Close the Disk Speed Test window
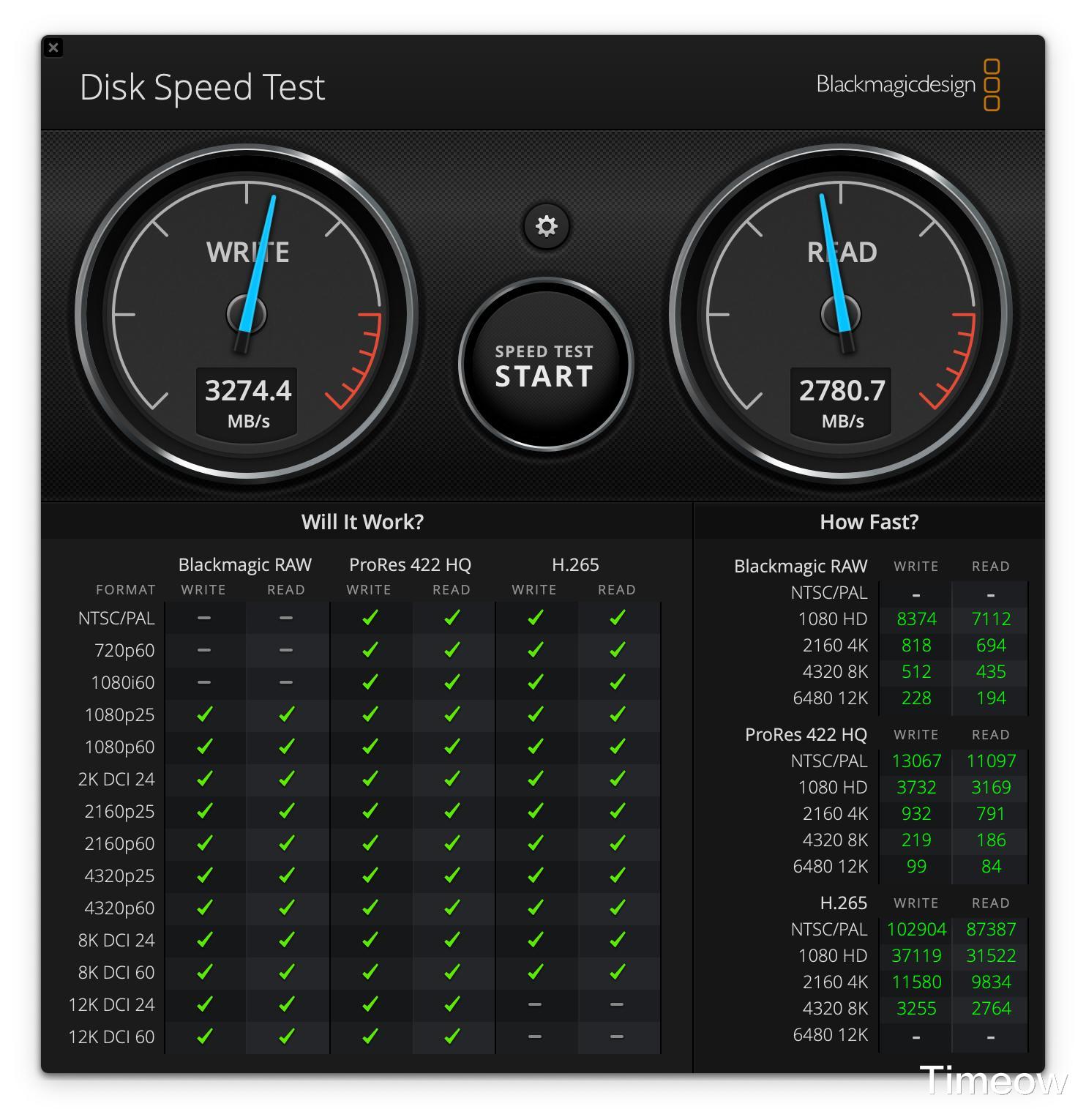This screenshot has height=1120, width=1086. 53,48
